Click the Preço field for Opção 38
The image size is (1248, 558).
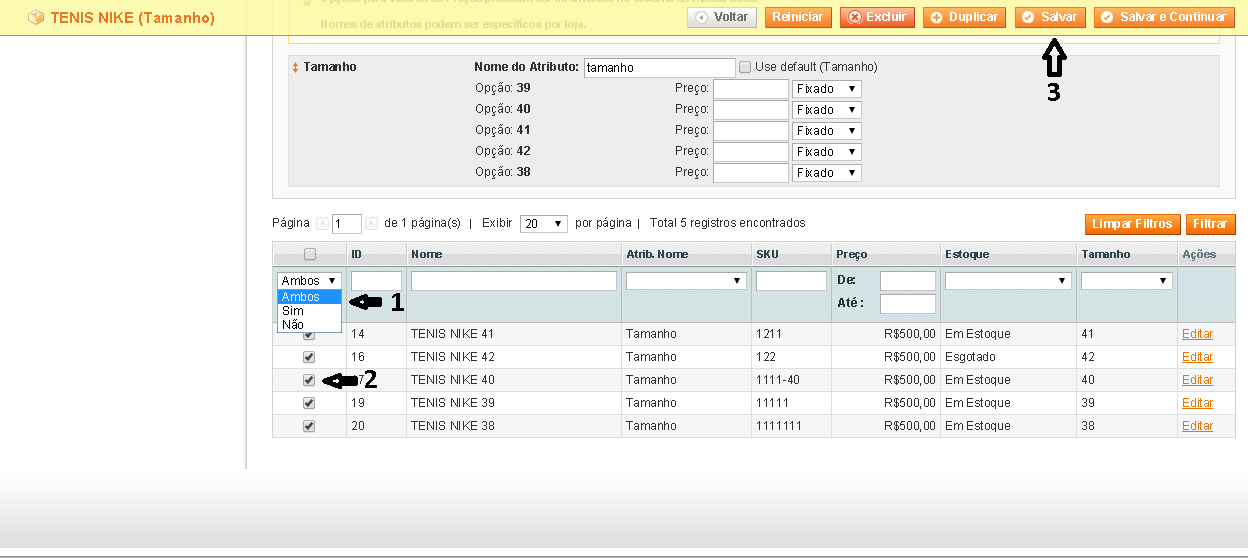[x=751, y=173]
